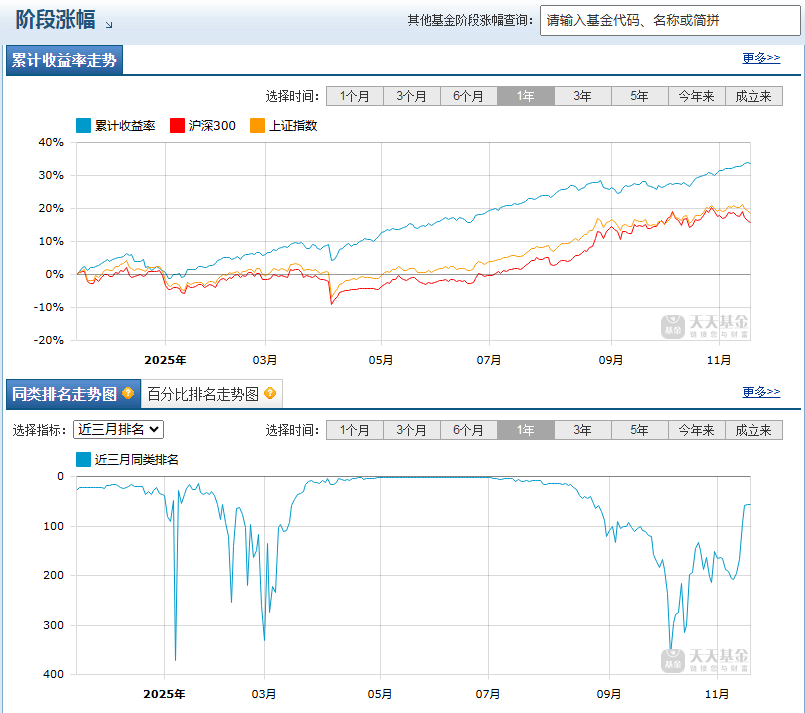Screen dimensions: 805x713
Task: Open the 近三月排名 indicator dropdown
Action: [119, 429]
